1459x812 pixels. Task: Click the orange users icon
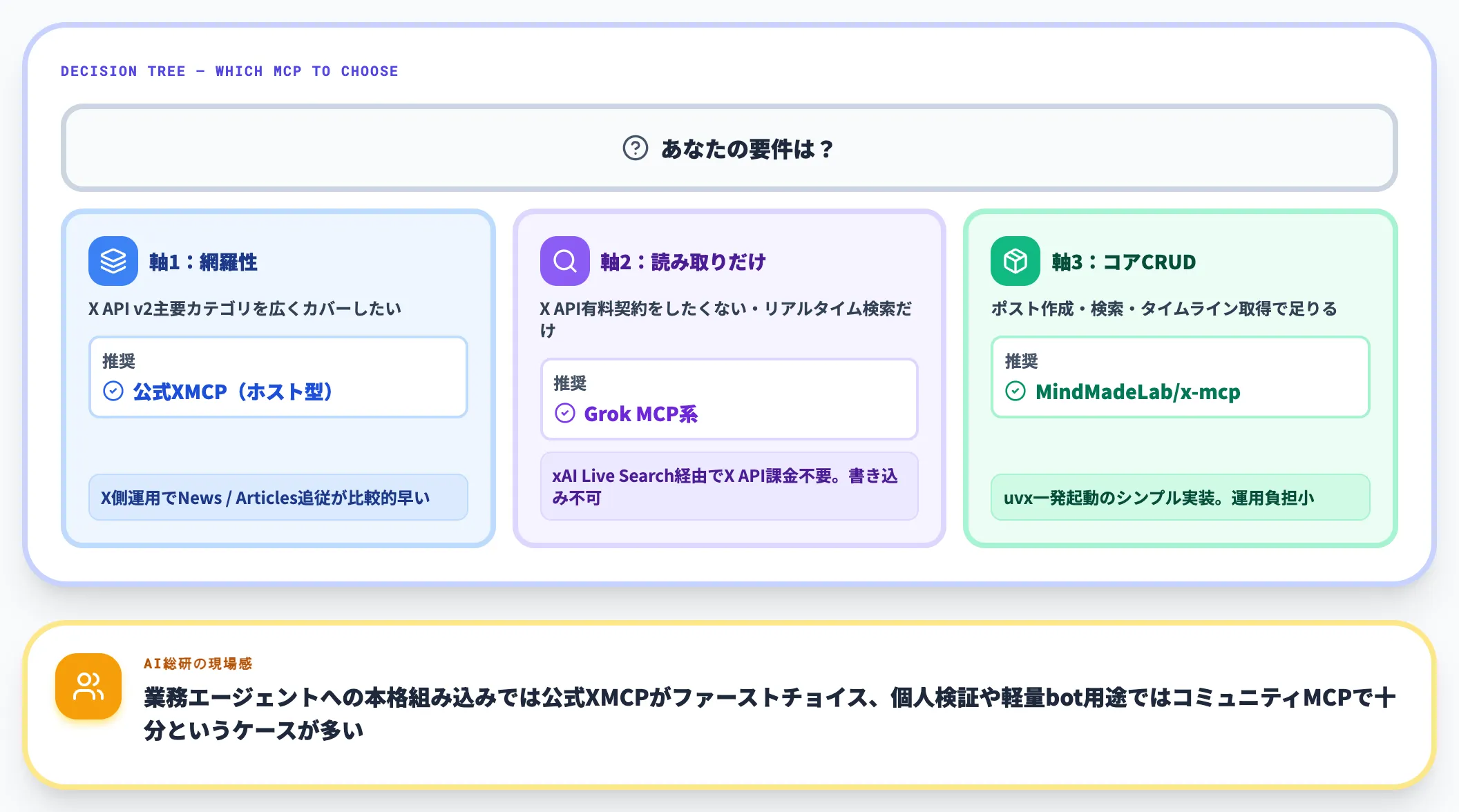pyautogui.click(x=88, y=686)
